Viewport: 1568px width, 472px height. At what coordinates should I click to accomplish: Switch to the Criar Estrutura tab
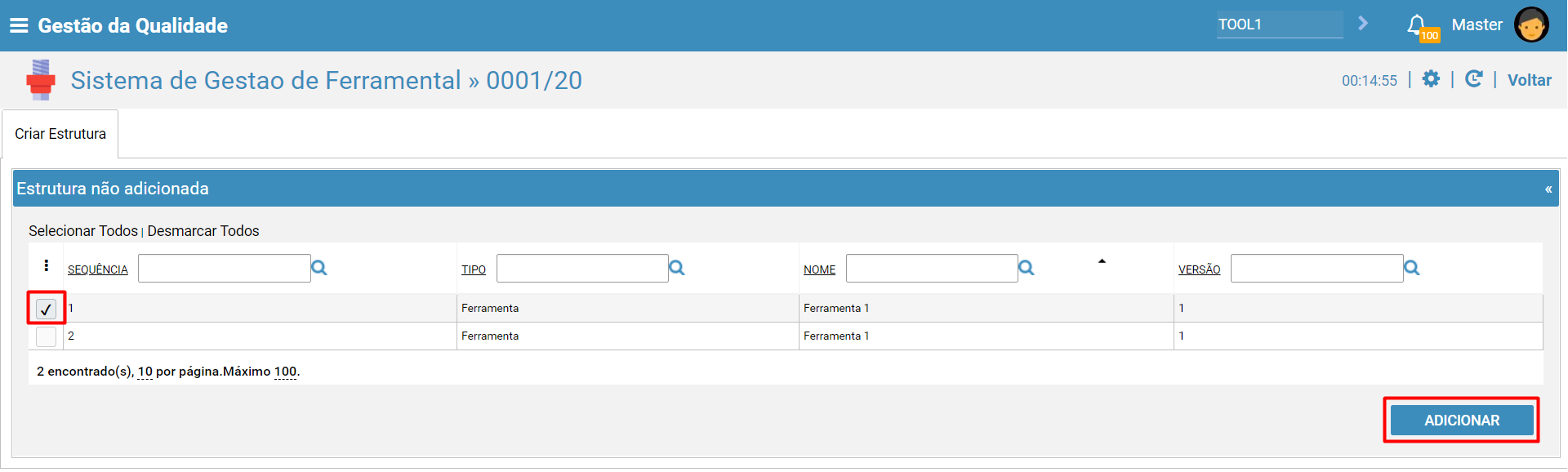click(60, 134)
